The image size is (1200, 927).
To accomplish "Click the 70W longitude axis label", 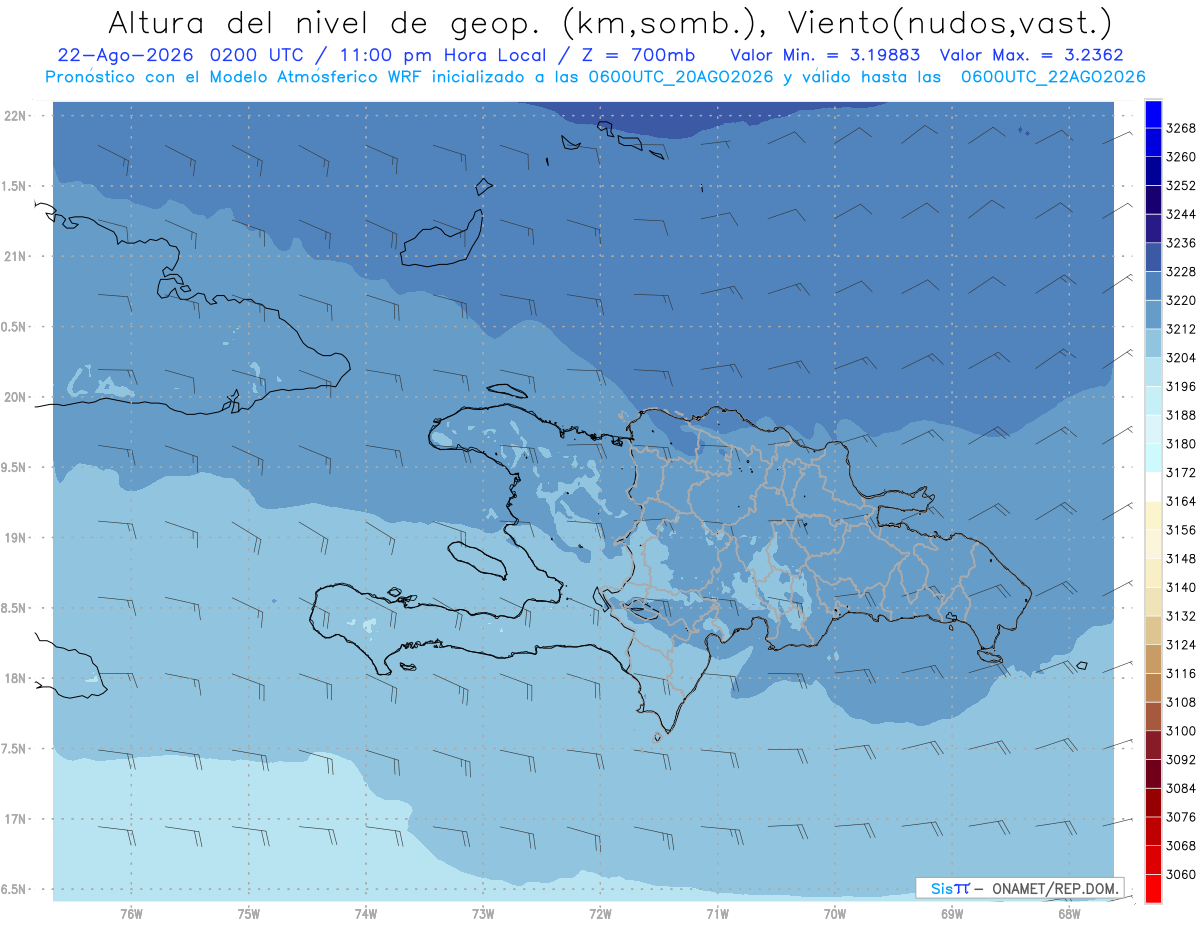I will point(835,913).
